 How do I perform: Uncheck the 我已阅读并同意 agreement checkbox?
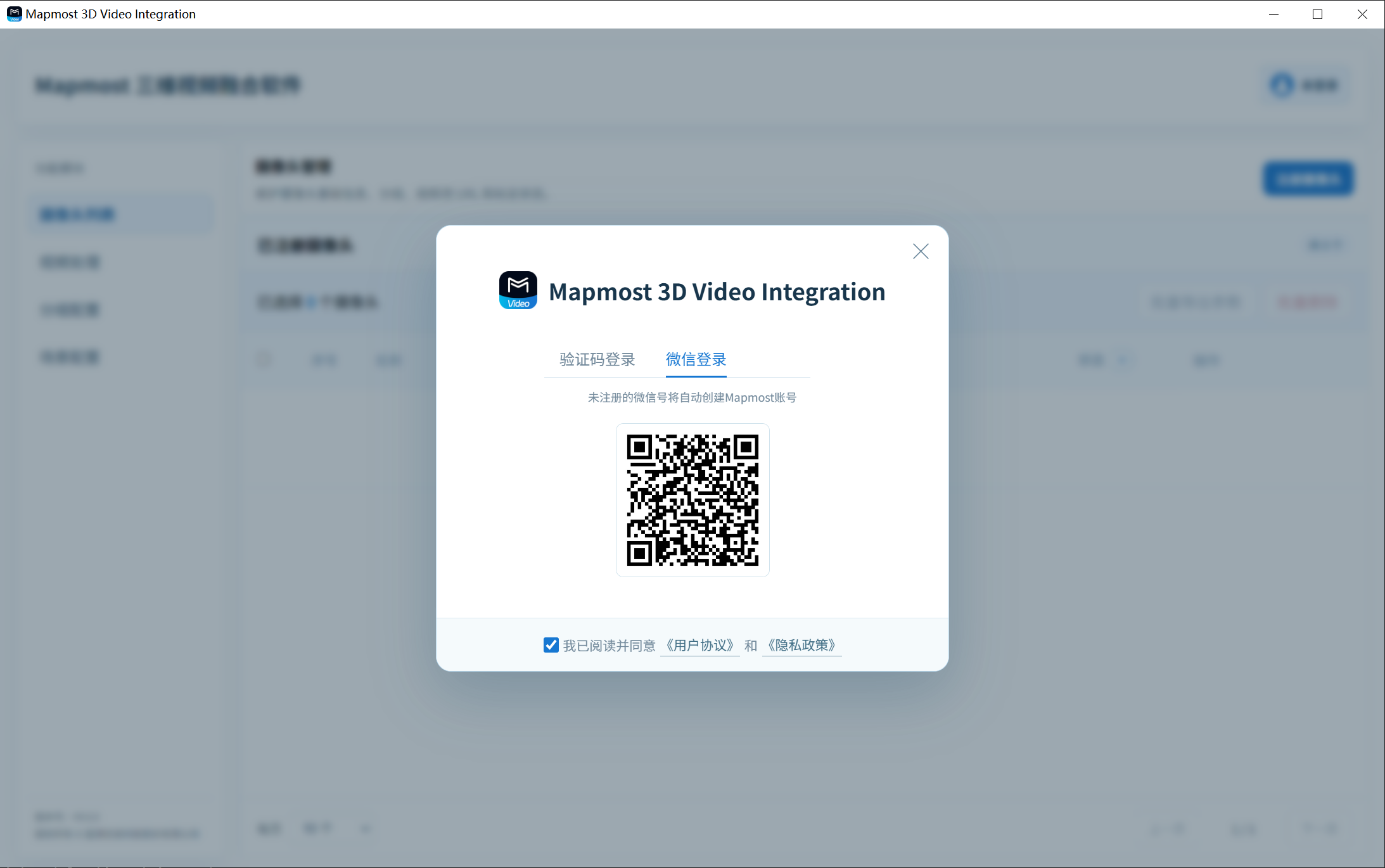pyautogui.click(x=551, y=645)
